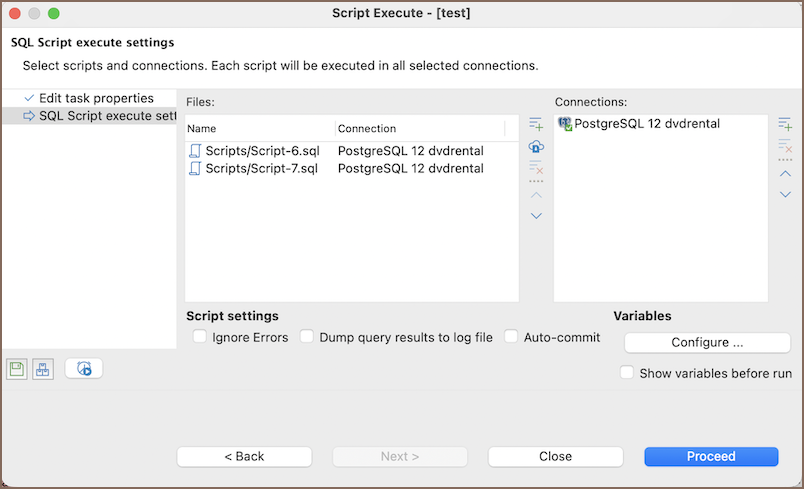This screenshot has width=804, height=489.
Task: Click the cloud storage icon next to Files
Action: click(x=536, y=147)
